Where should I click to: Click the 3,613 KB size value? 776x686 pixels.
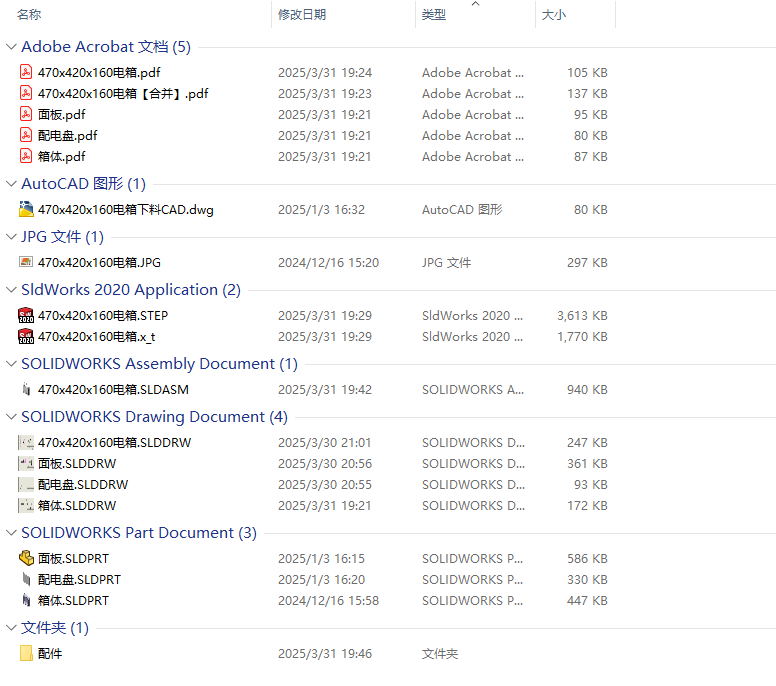click(582, 315)
